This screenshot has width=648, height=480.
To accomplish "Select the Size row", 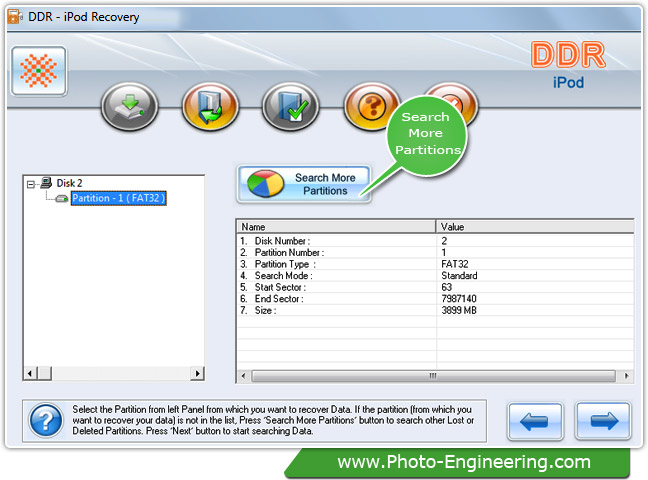I will click(436, 310).
